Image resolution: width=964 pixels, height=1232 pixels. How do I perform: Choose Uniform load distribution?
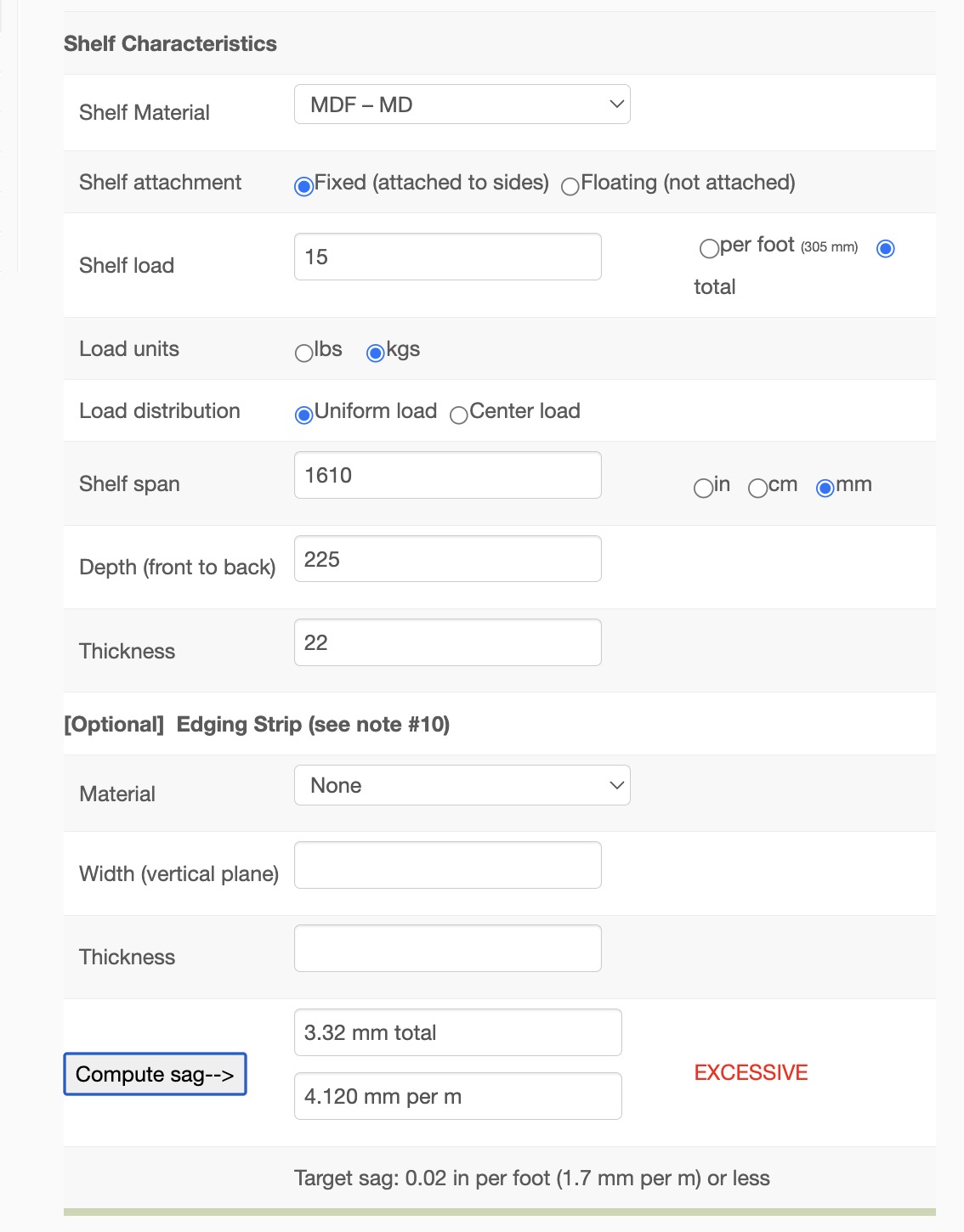click(x=303, y=415)
